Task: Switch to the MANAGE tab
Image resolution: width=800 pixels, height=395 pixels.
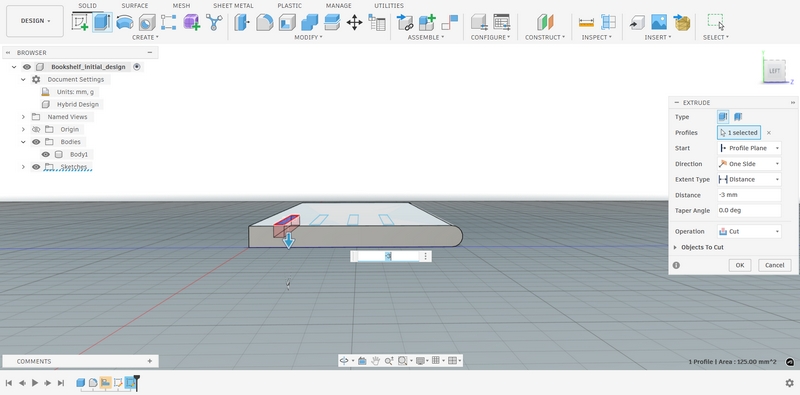Action: click(338, 6)
